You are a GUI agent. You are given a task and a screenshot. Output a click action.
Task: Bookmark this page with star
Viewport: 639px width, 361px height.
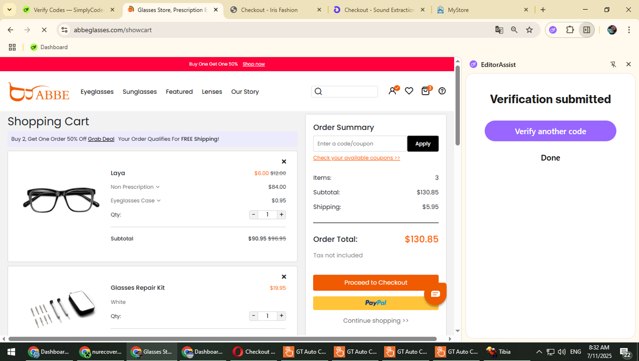click(x=529, y=30)
